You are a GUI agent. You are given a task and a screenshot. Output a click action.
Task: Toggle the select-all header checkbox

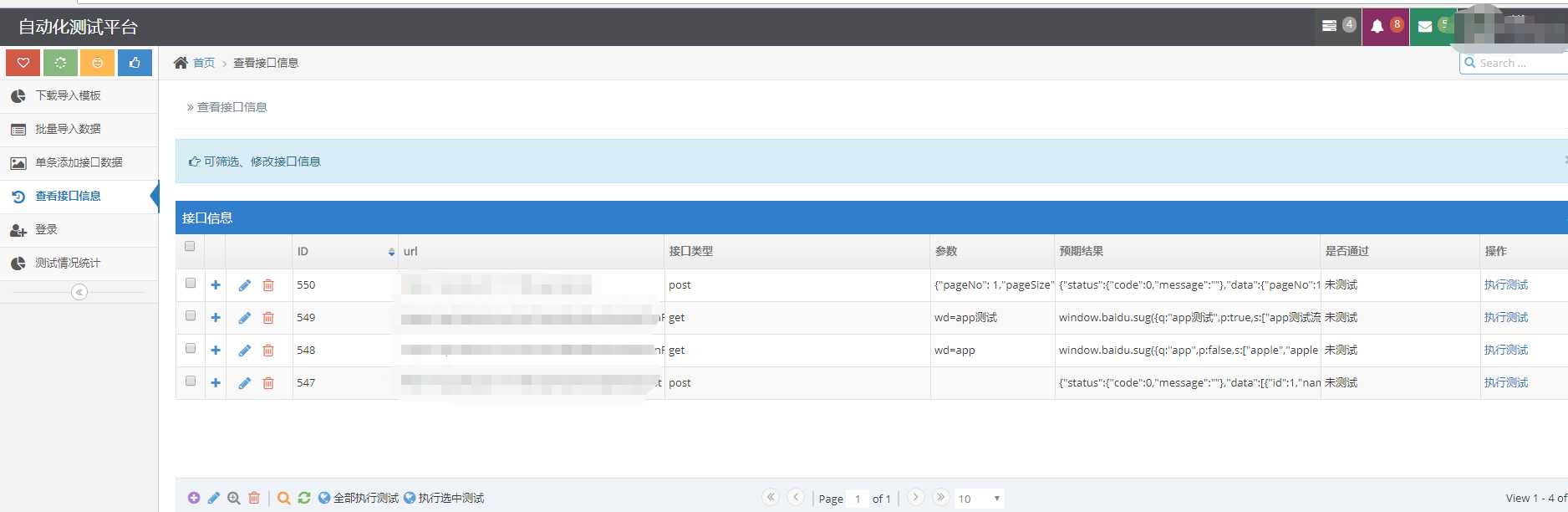tap(190, 246)
